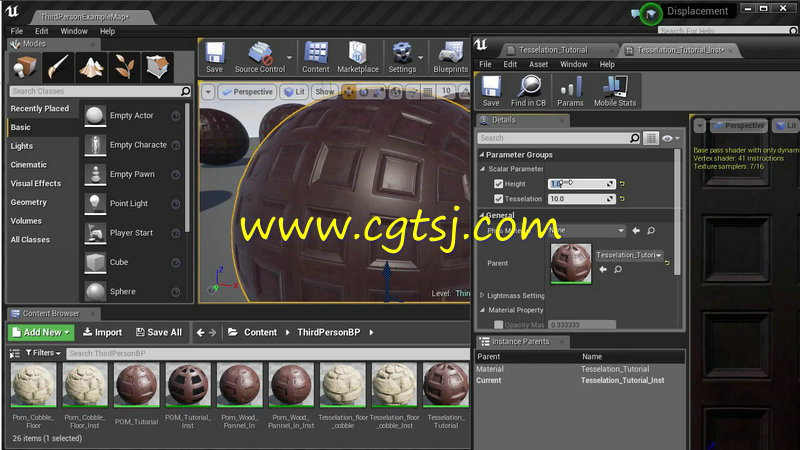Click Find in CB icon
The height and width of the screenshot is (450, 800).
[x=529, y=90]
